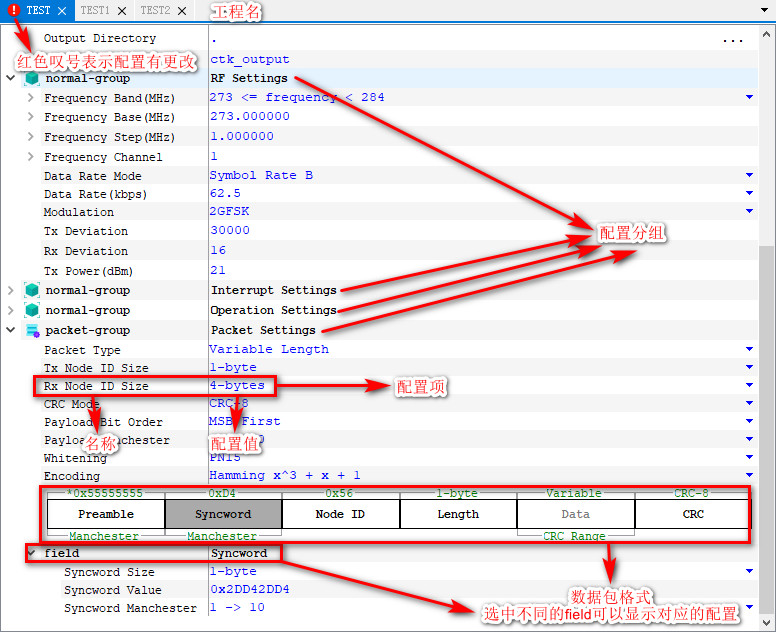This screenshot has height=632, width=776.
Task: Open the Packet Type dropdown
Action: pos(749,349)
